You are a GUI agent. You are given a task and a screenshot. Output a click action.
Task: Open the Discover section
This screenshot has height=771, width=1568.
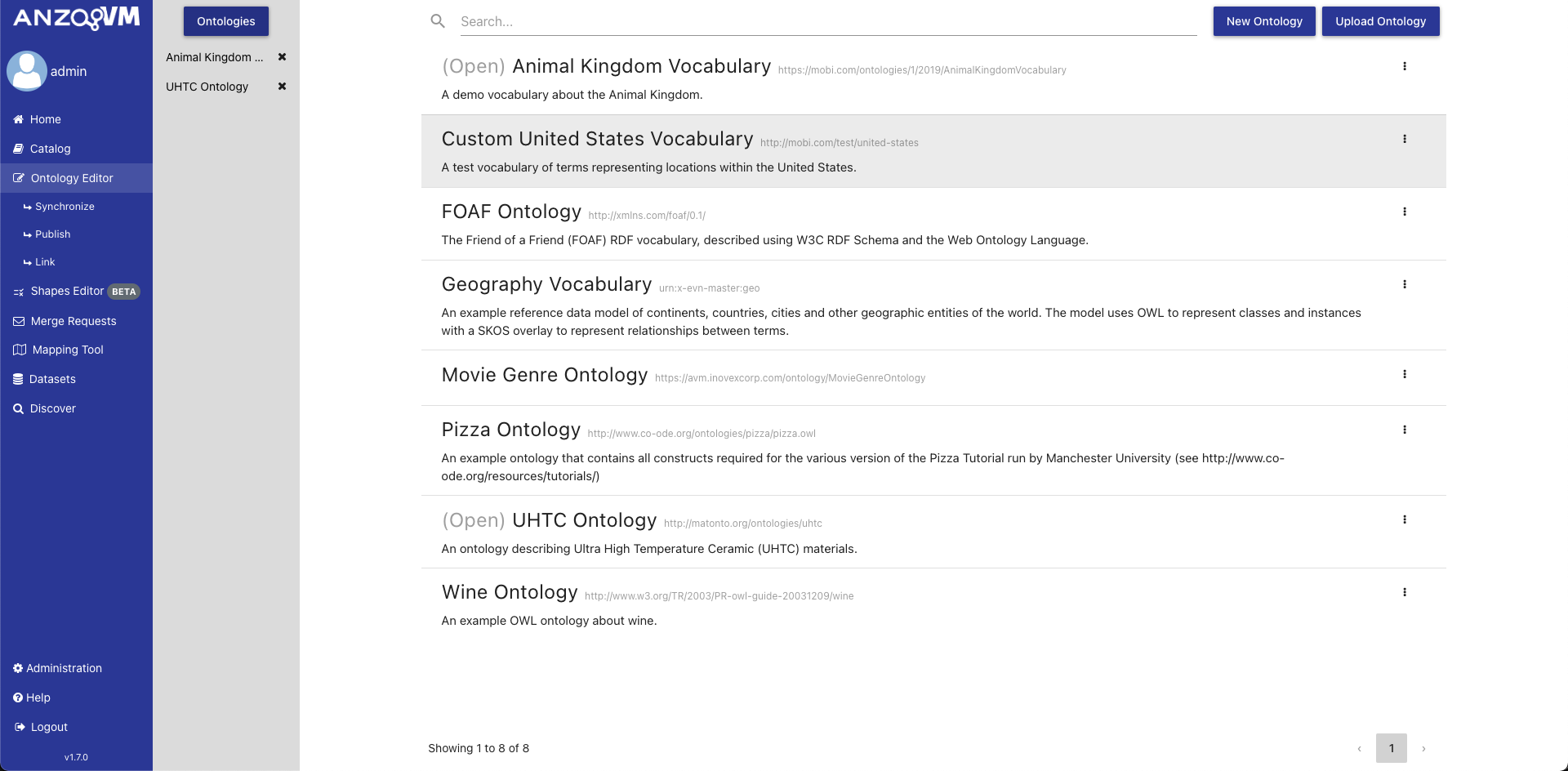coord(52,408)
